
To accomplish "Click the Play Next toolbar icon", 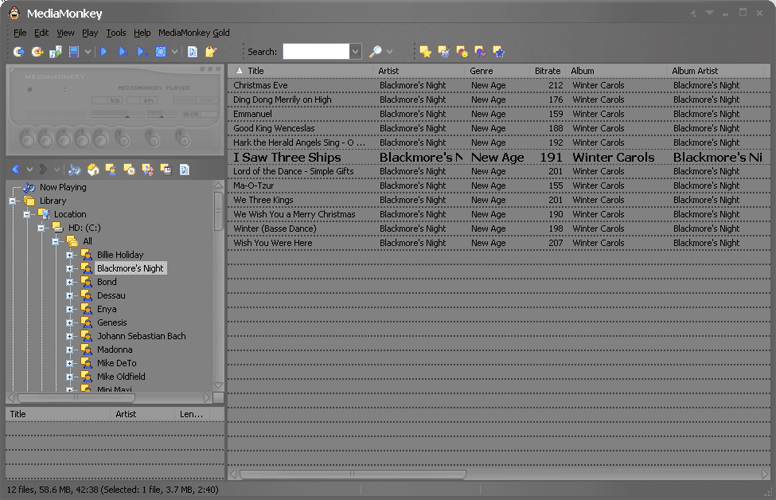I will [x=123, y=51].
